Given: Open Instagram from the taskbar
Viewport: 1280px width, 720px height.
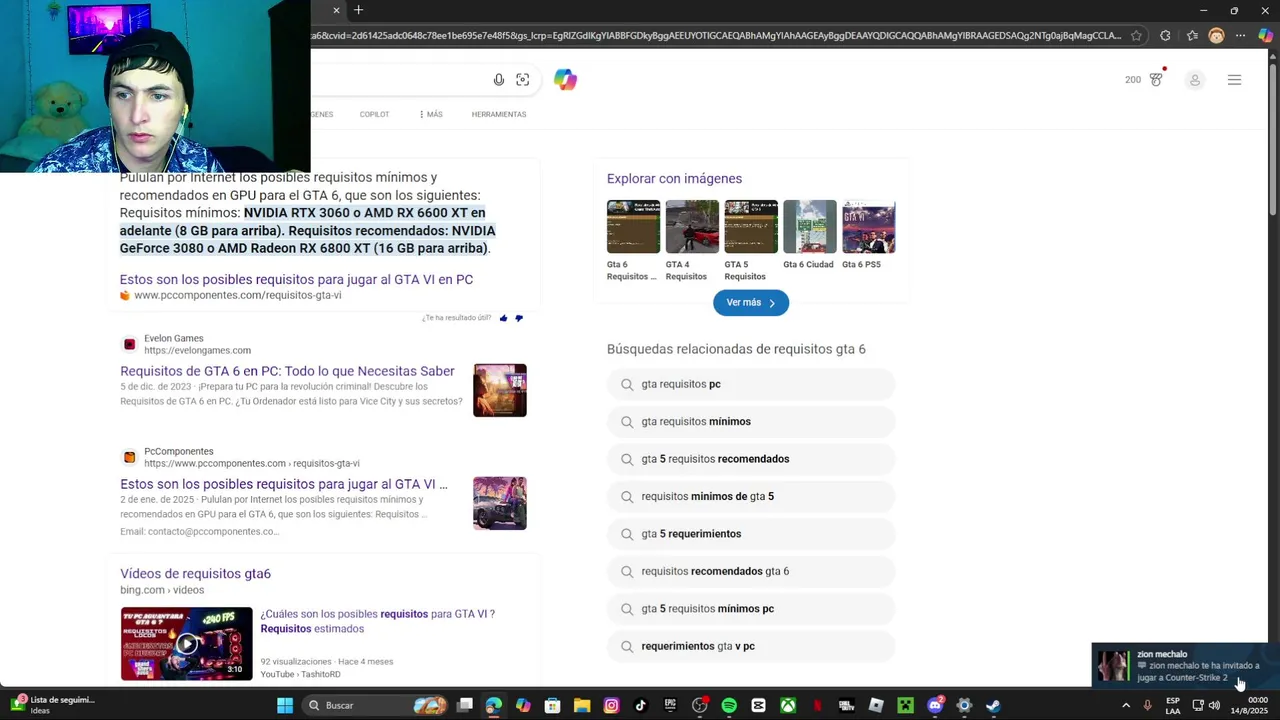Looking at the screenshot, I should click(x=611, y=705).
